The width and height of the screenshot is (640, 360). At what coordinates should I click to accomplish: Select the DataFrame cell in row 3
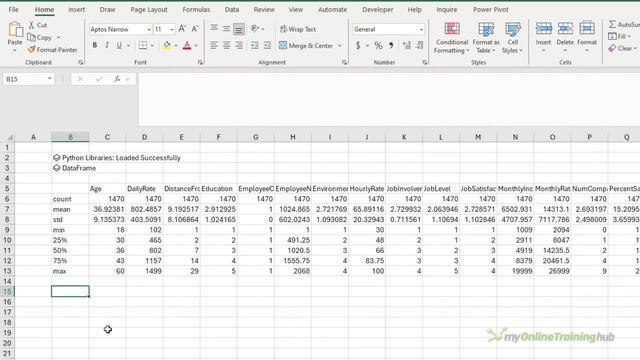[x=70, y=168]
